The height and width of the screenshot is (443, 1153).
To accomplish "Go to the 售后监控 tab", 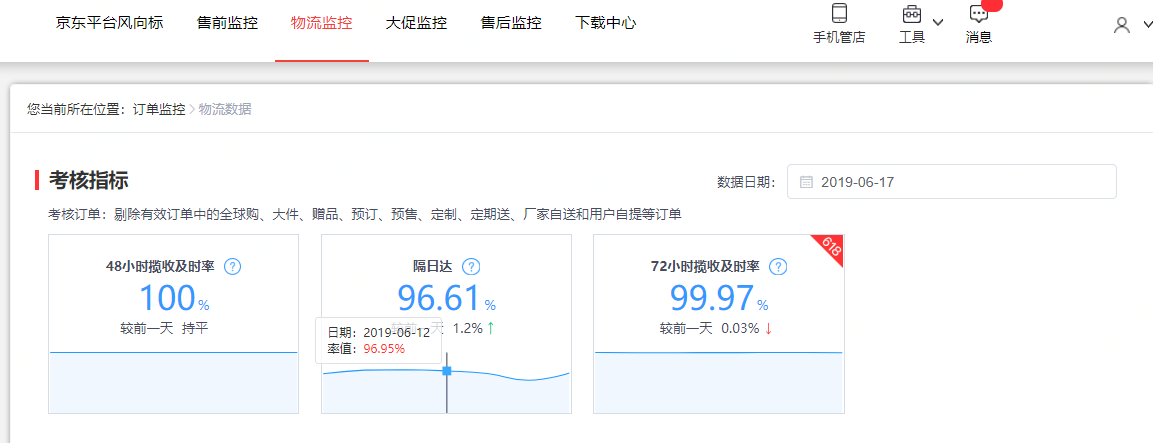I will pyautogui.click(x=511, y=23).
